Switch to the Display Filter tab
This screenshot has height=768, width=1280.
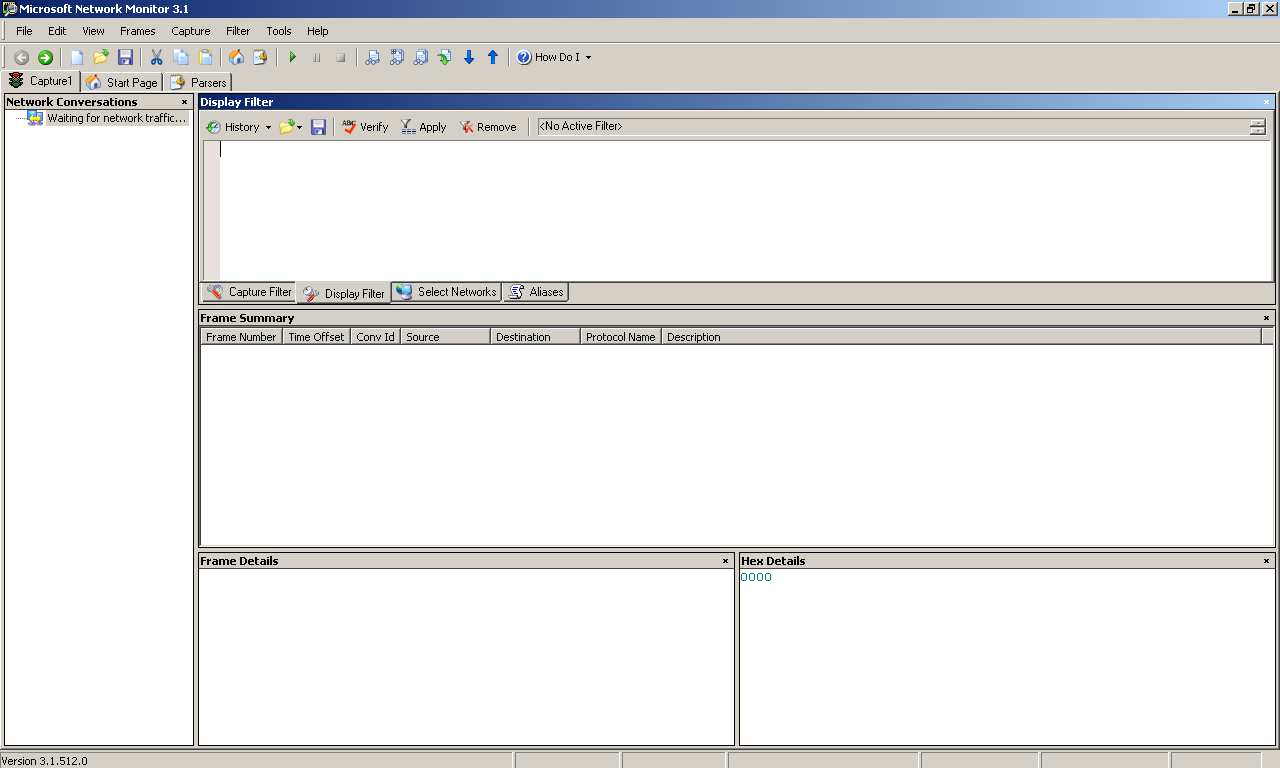(x=344, y=293)
